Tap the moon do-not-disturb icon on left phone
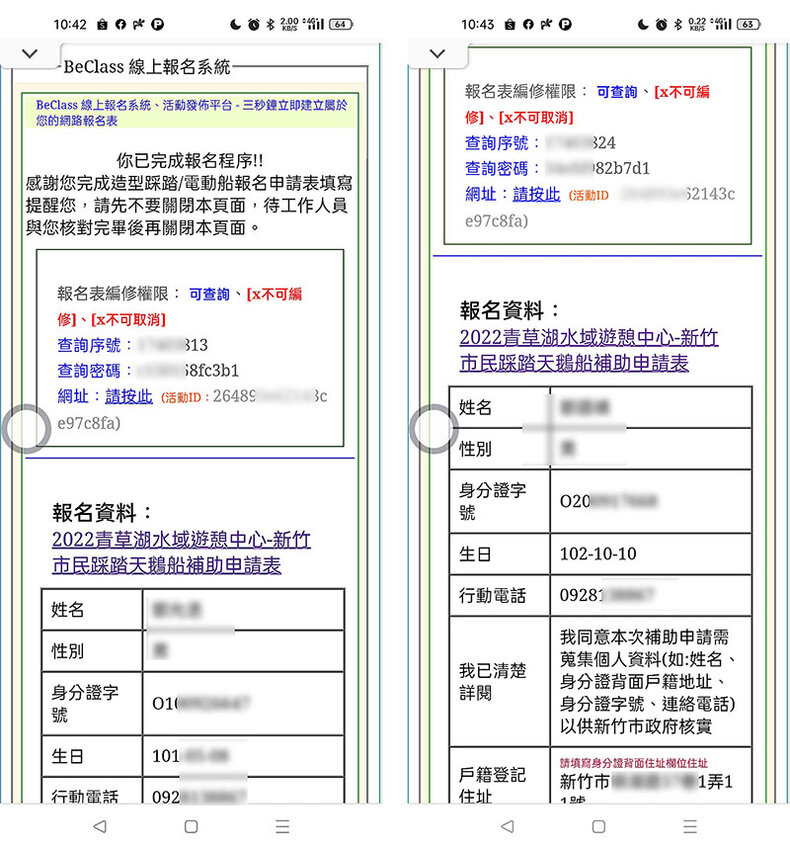 (x=235, y=24)
